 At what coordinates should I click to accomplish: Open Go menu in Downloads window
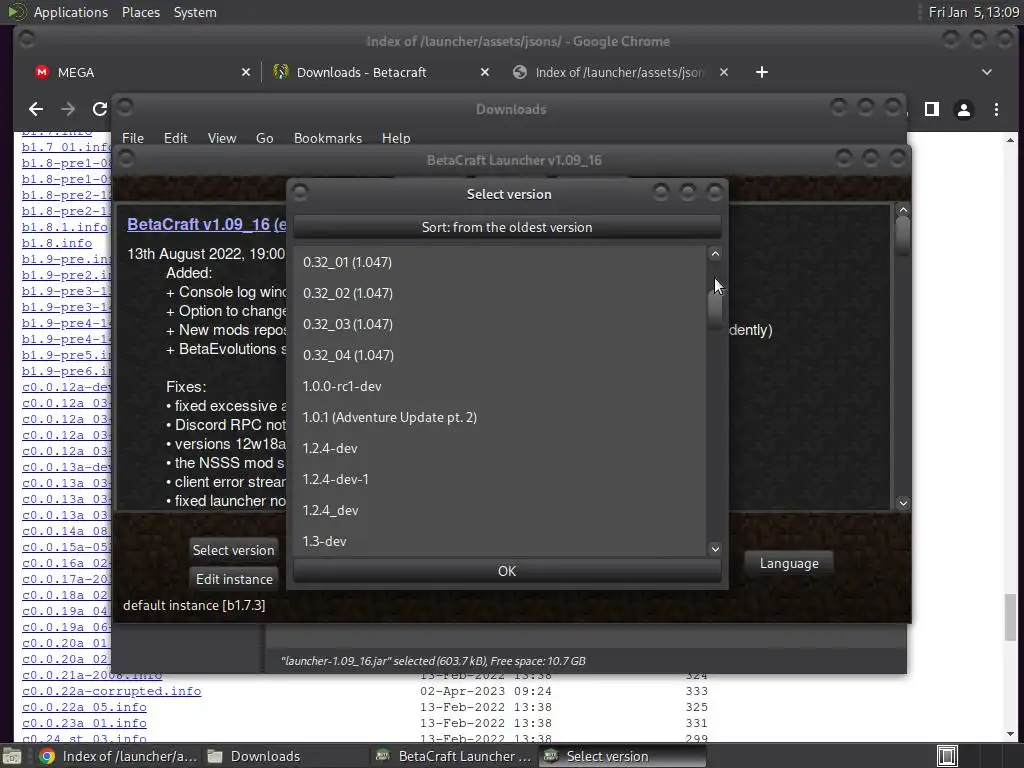(x=264, y=138)
